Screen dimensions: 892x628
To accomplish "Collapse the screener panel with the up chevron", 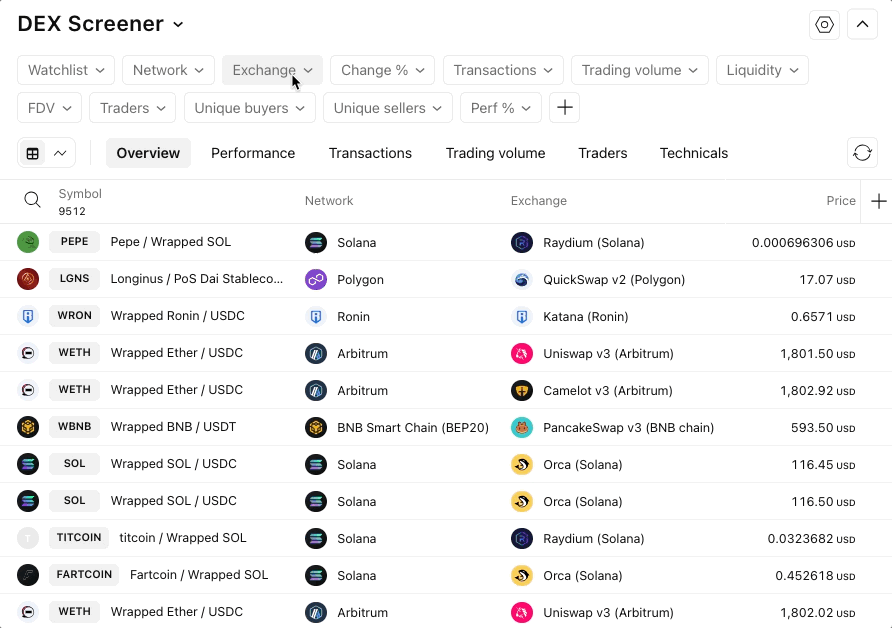I will [x=862, y=25].
